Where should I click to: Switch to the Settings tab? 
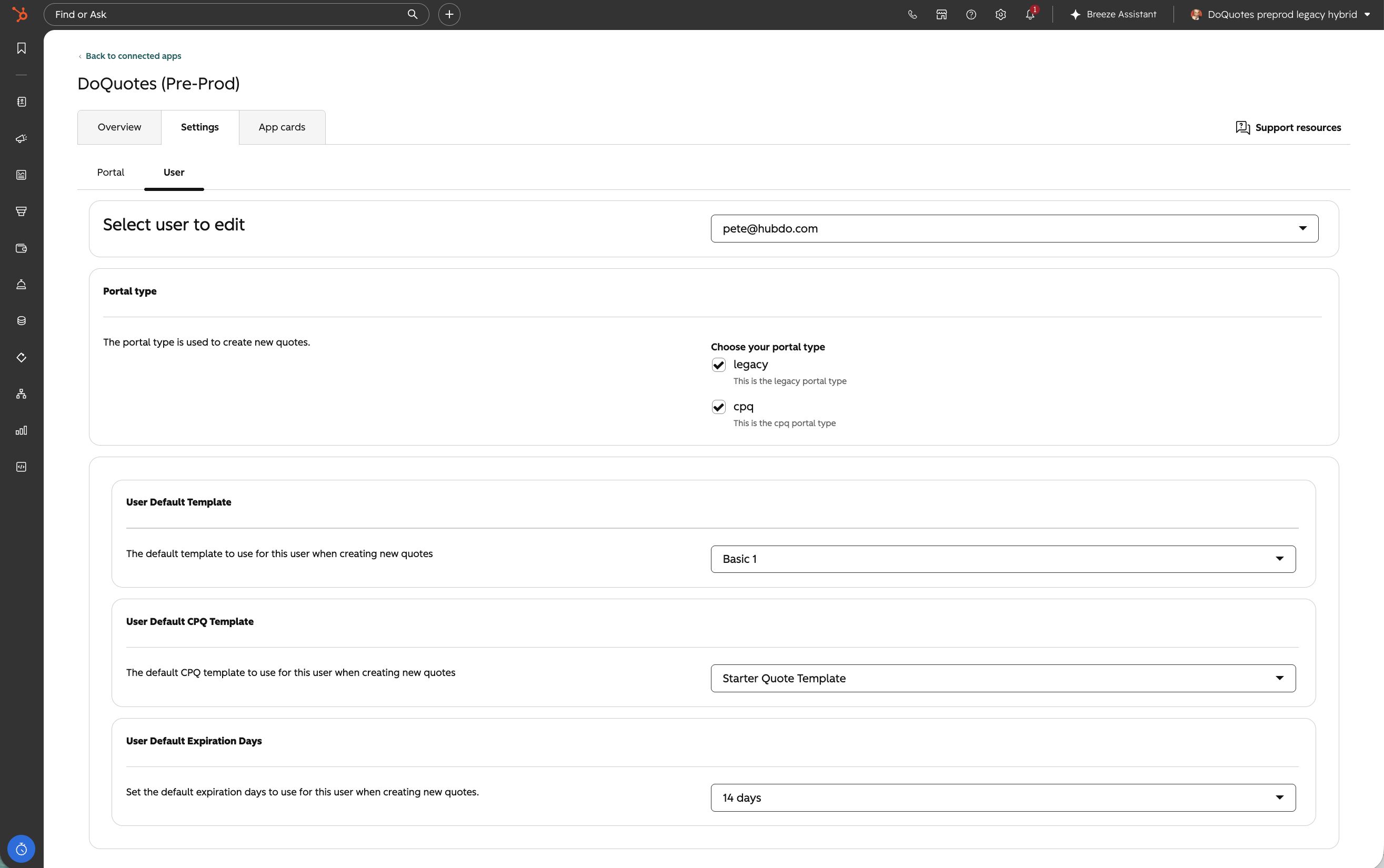click(x=200, y=127)
